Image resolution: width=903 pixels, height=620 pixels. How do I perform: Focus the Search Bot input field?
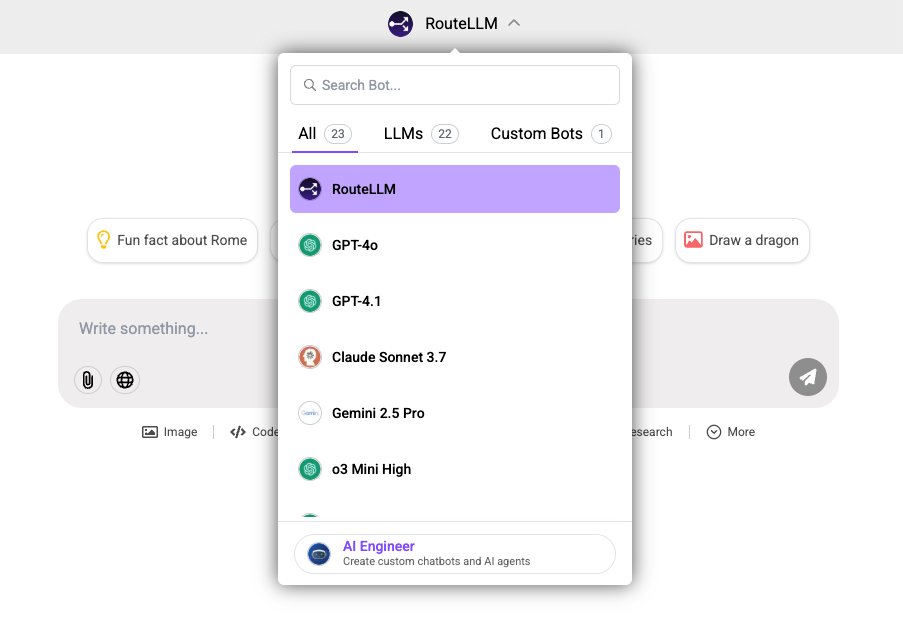(x=455, y=85)
